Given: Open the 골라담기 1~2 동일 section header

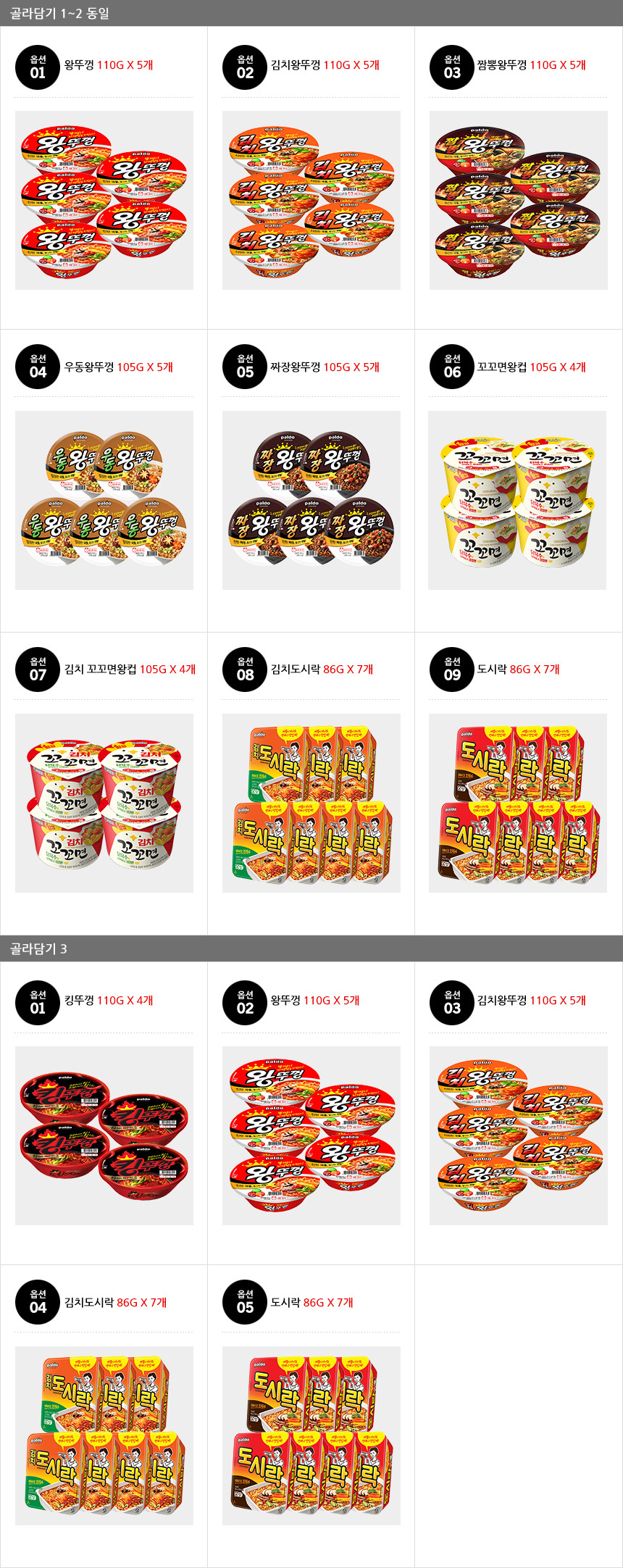Looking at the screenshot, I should tap(311, 13).
